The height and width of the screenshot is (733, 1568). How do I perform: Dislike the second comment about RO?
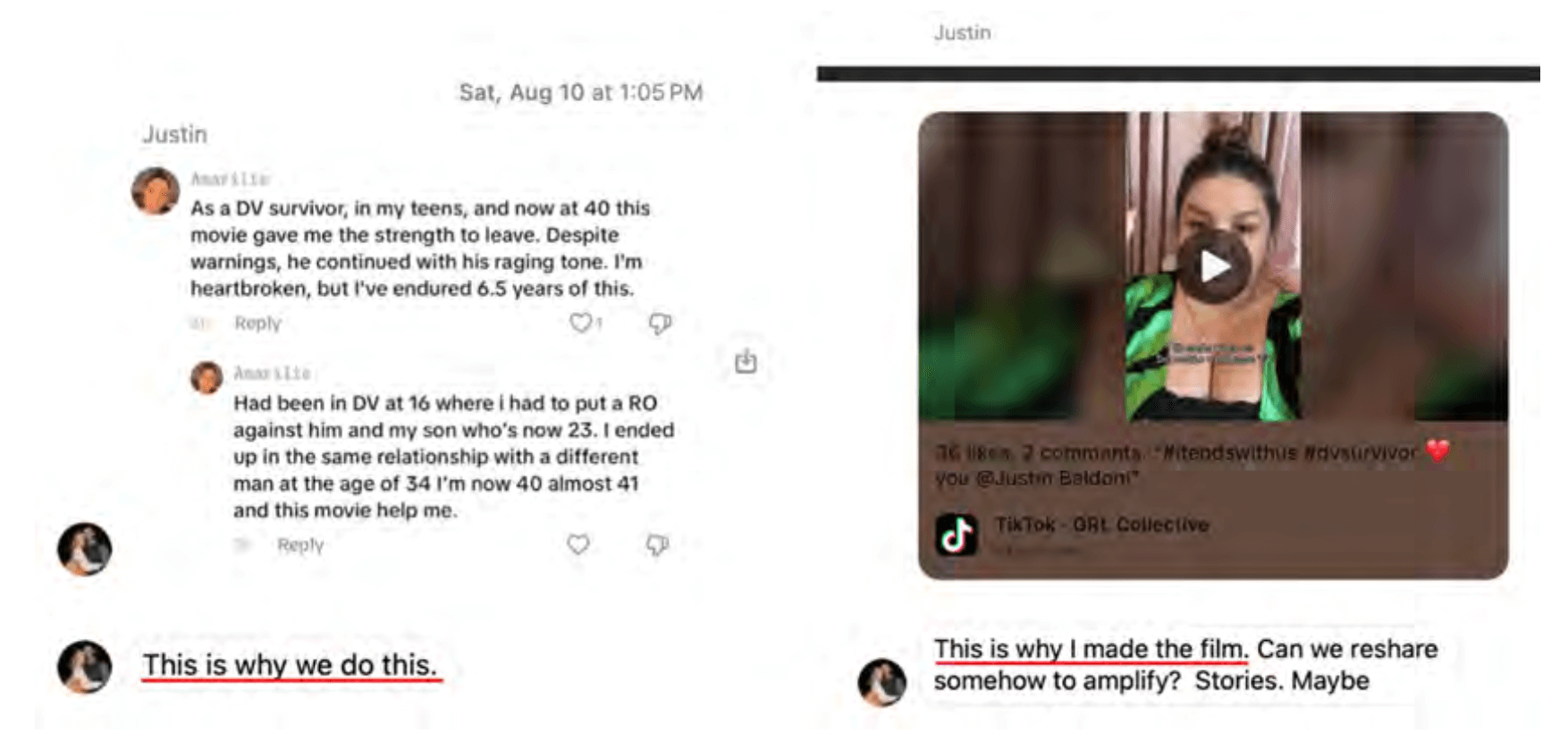pos(657,544)
